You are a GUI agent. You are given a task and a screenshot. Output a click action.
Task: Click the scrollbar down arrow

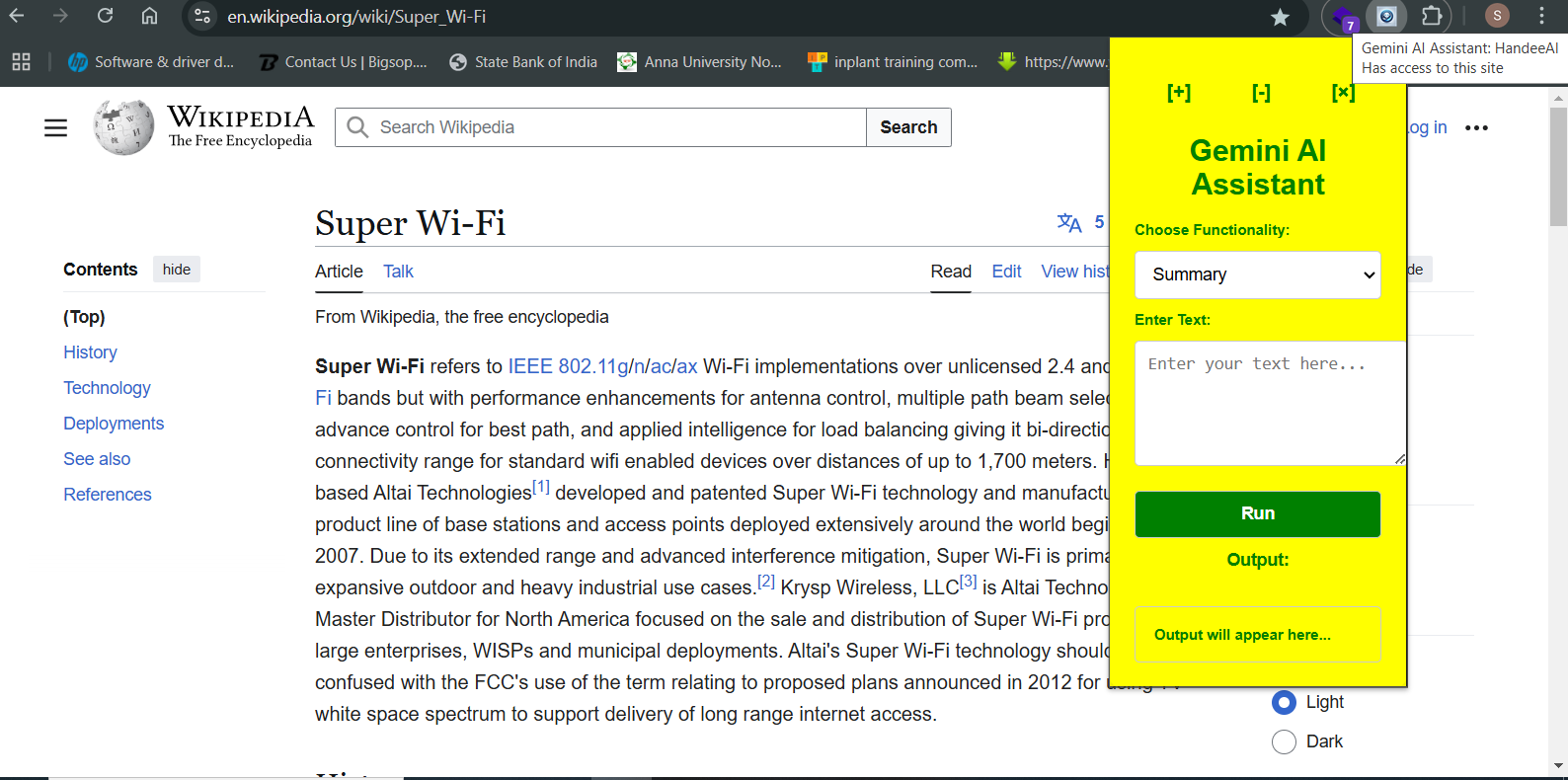pyautogui.click(x=1558, y=765)
